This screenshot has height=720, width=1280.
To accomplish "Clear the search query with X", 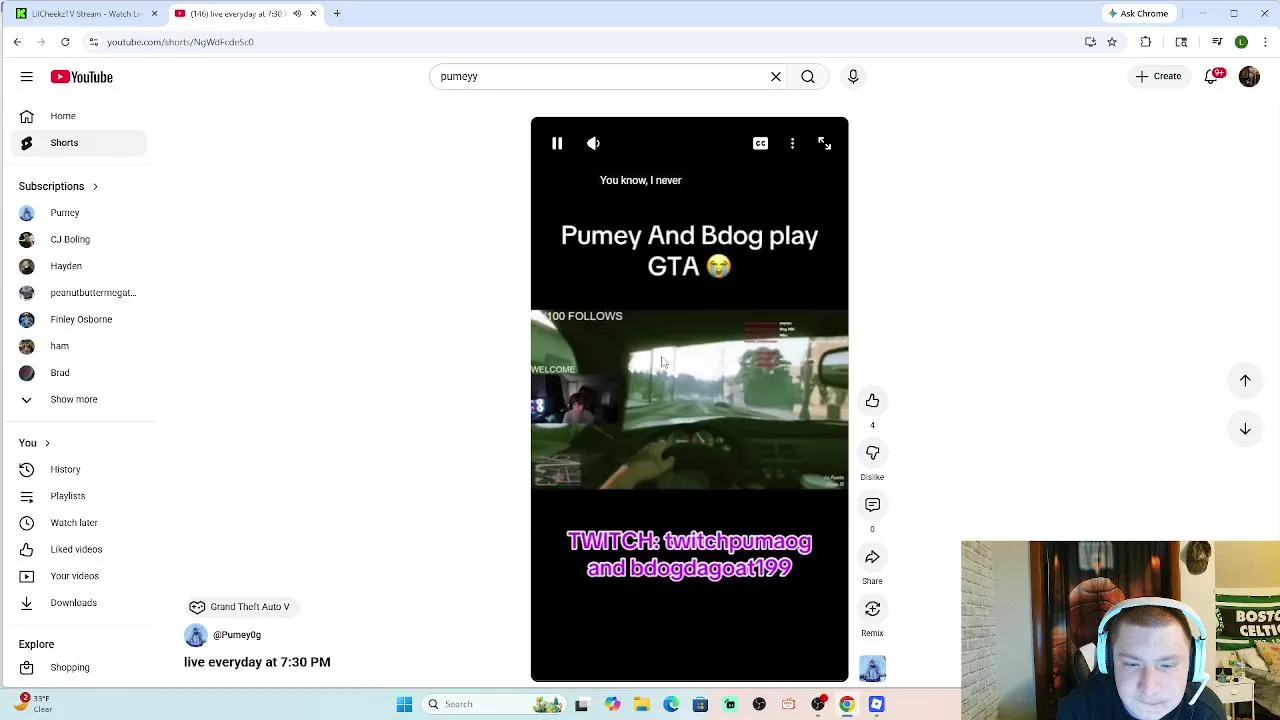I will [x=775, y=76].
